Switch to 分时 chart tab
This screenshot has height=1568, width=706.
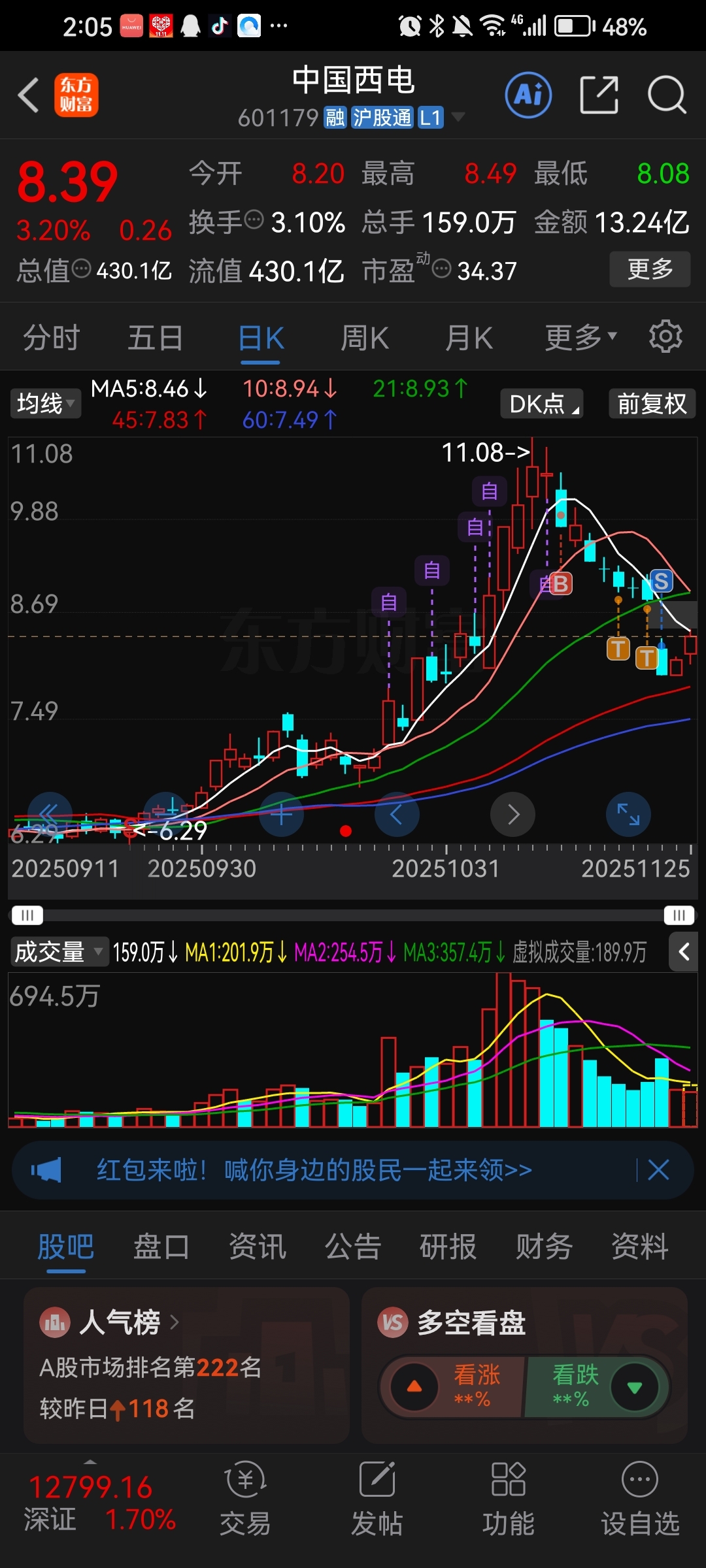coord(51,337)
